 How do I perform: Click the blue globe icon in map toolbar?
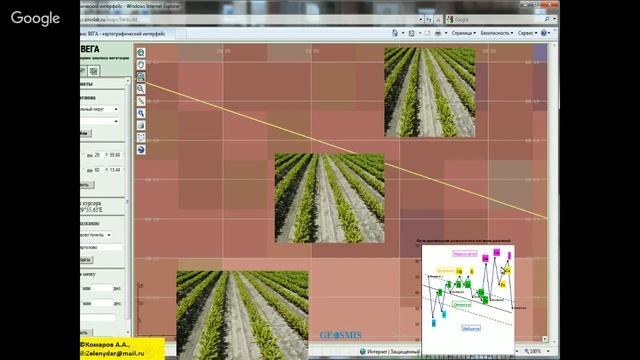[141, 150]
